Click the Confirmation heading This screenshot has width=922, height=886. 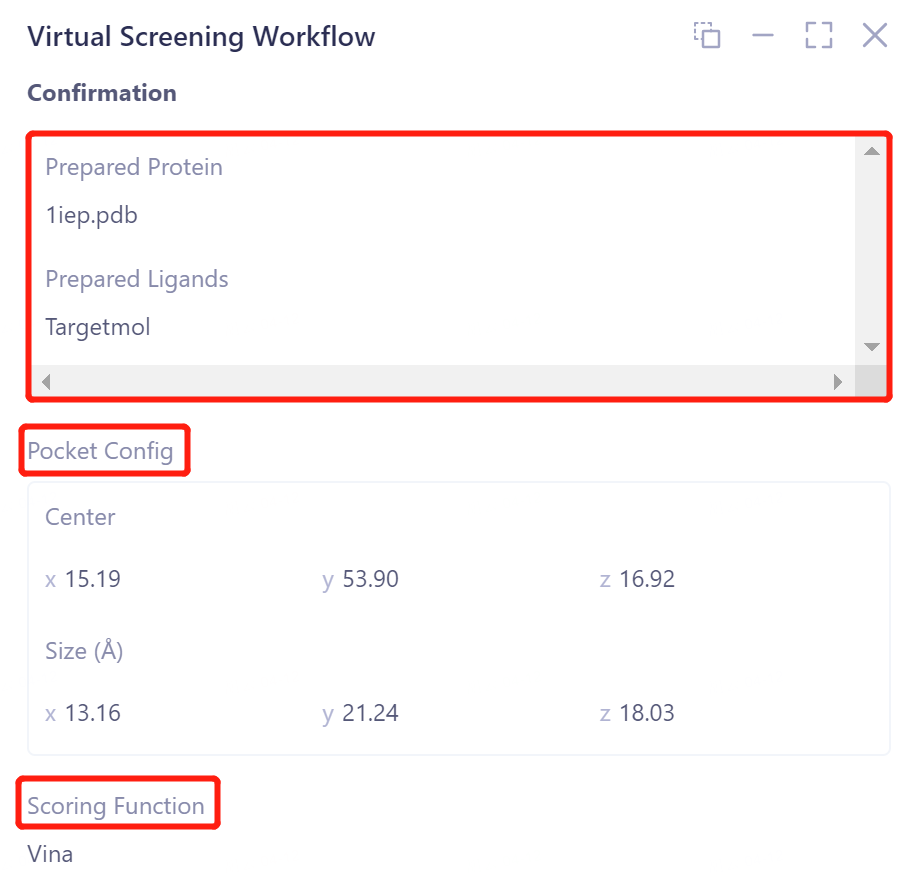tap(102, 93)
